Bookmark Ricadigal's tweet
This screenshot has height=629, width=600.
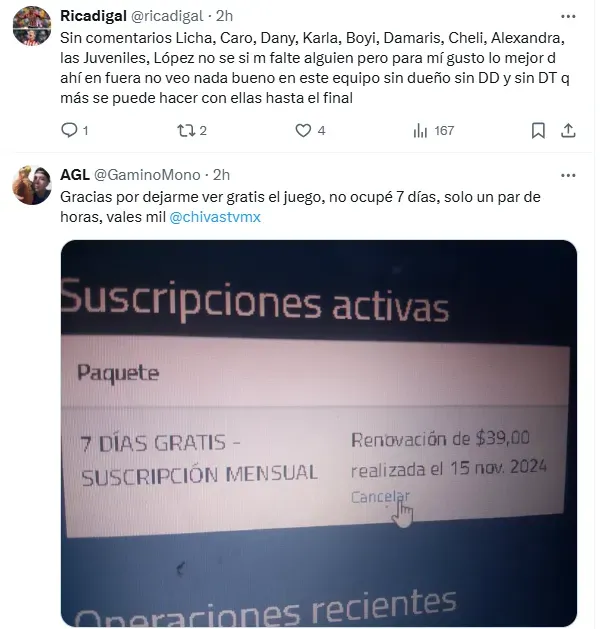[x=538, y=131]
